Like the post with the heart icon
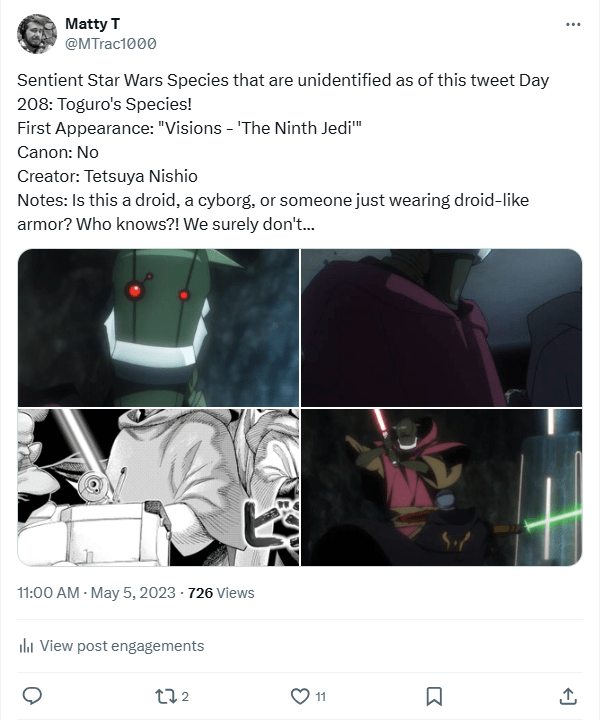This screenshot has width=602, height=720. point(300,695)
